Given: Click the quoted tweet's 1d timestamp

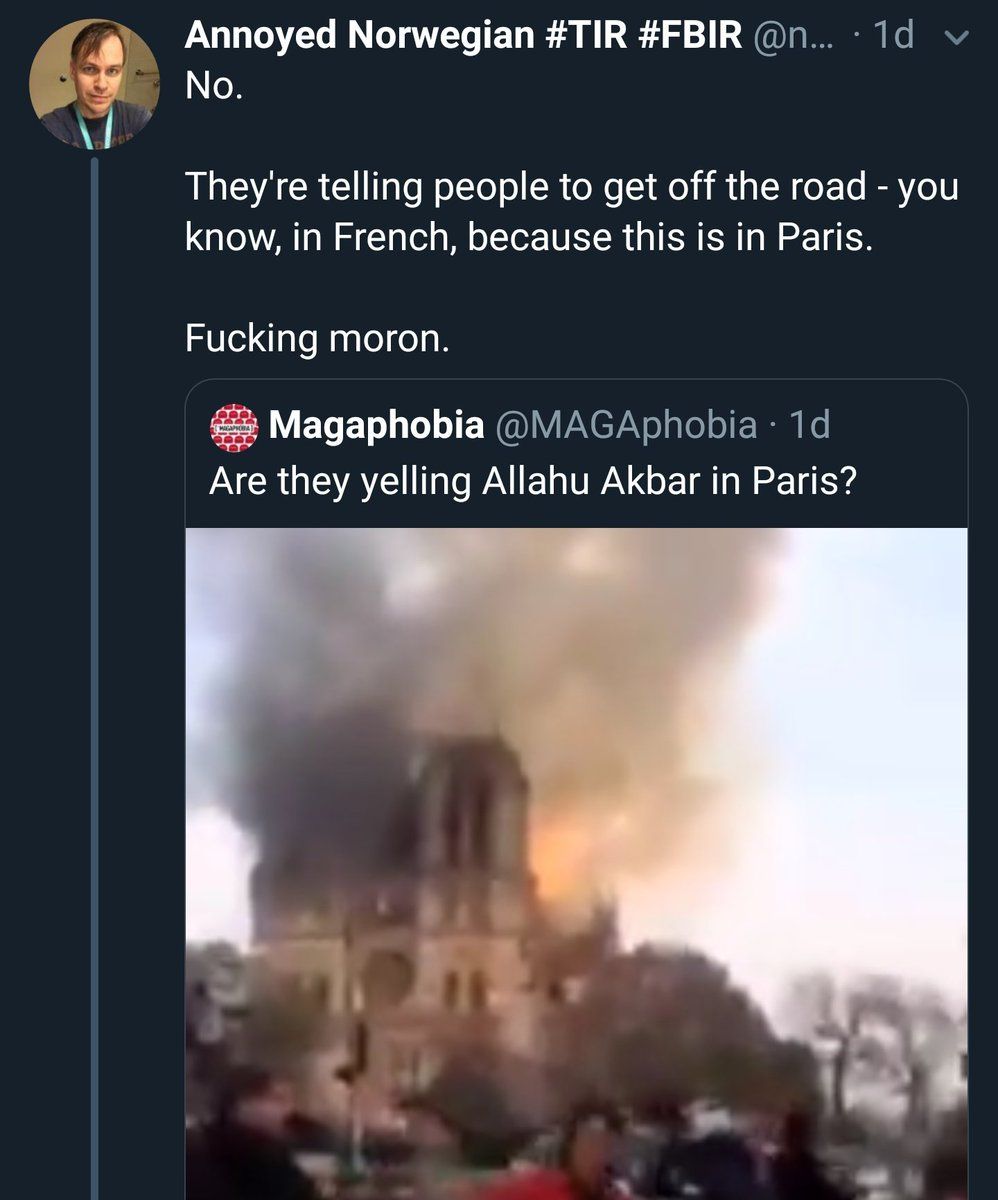Looking at the screenshot, I should click(x=810, y=426).
